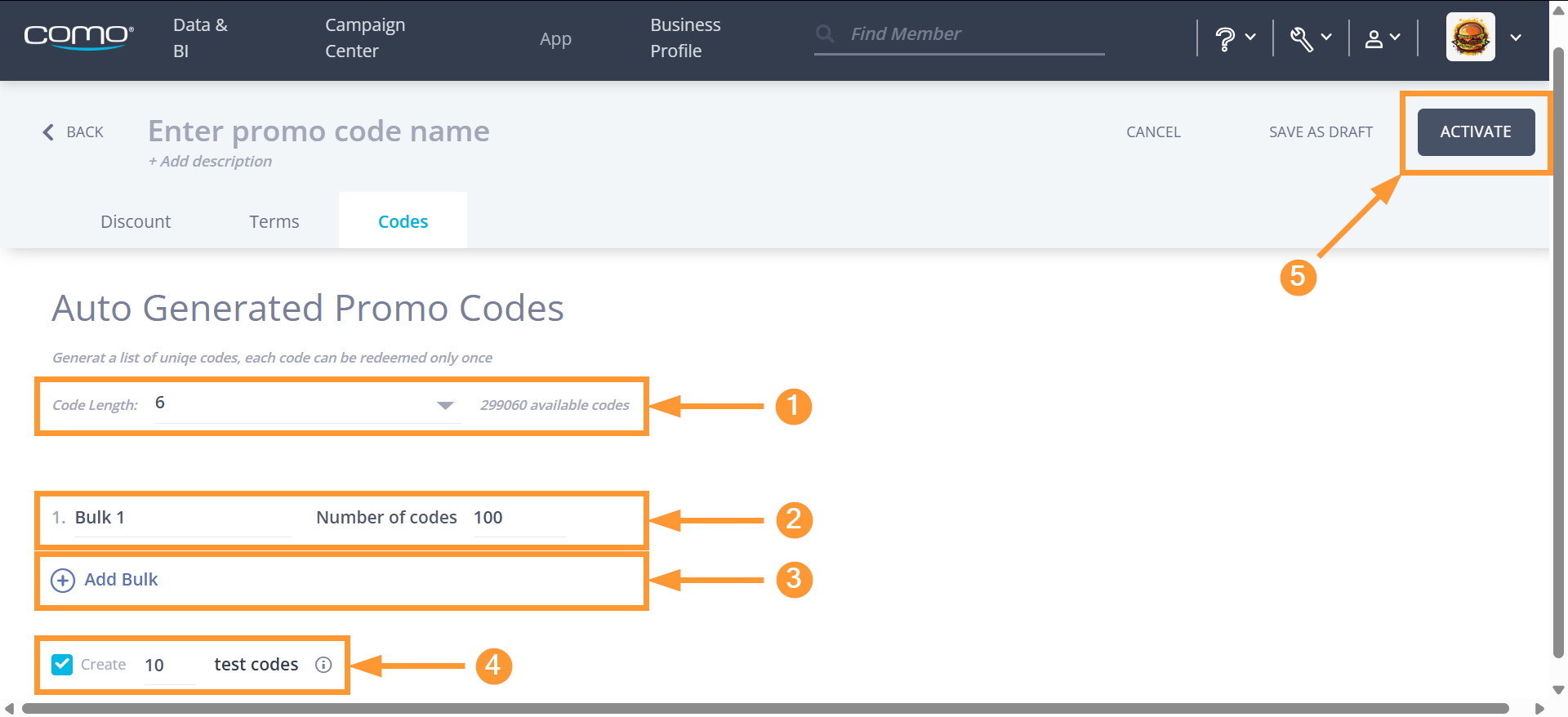Click the Auto Generated Promo Codes heading
This screenshot has height=717, width=1568.
click(308, 309)
